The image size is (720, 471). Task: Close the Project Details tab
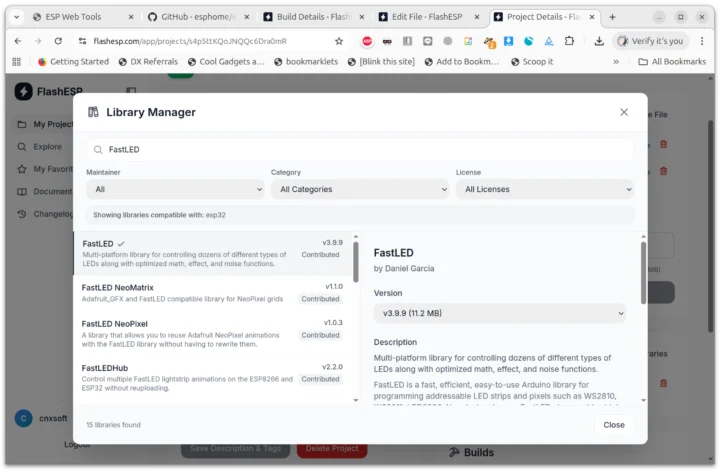pyautogui.click(x=592, y=17)
